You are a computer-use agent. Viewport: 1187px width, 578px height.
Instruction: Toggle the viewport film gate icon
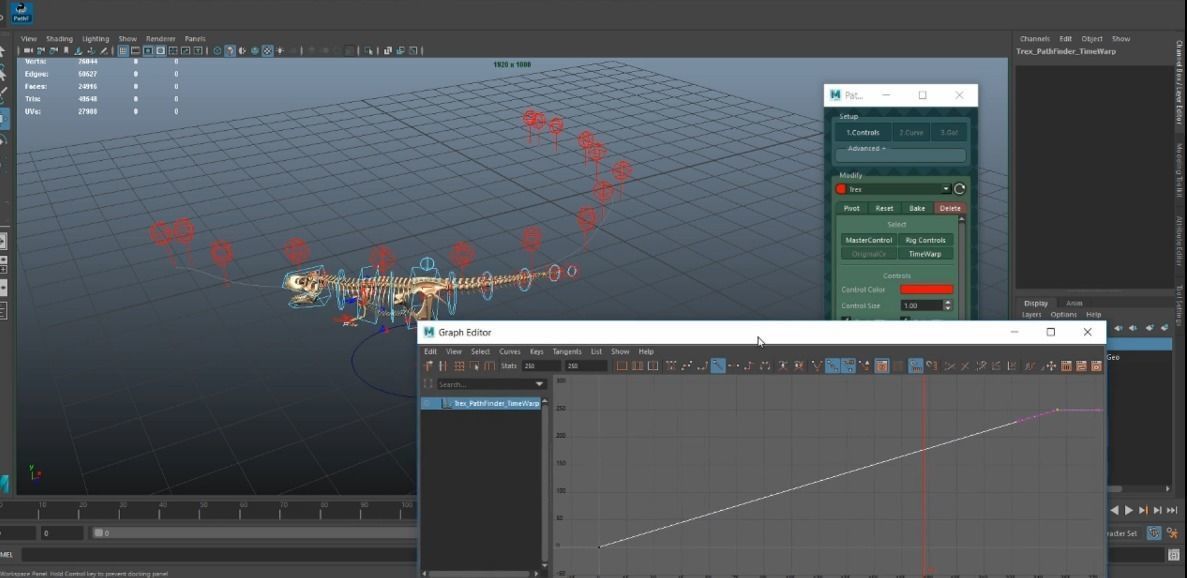pyautogui.click(x=136, y=51)
